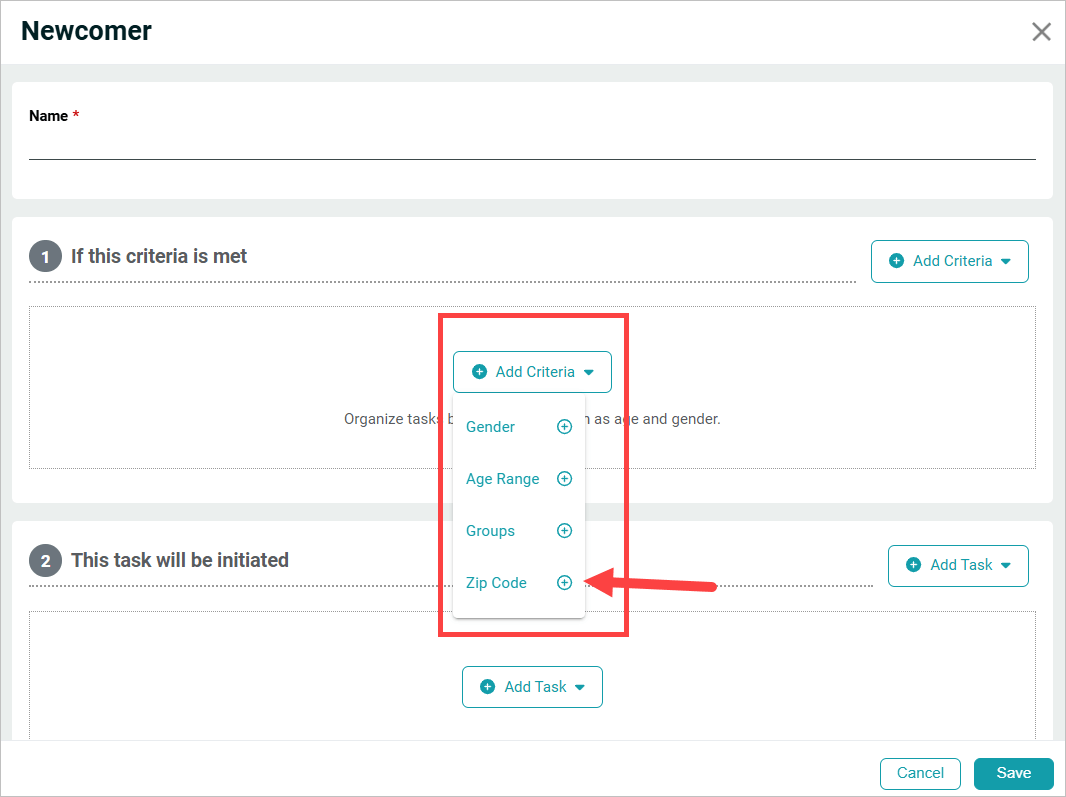Click the 'This task will be initiated' heading
This screenshot has width=1066, height=797.
click(x=180, y=560)
